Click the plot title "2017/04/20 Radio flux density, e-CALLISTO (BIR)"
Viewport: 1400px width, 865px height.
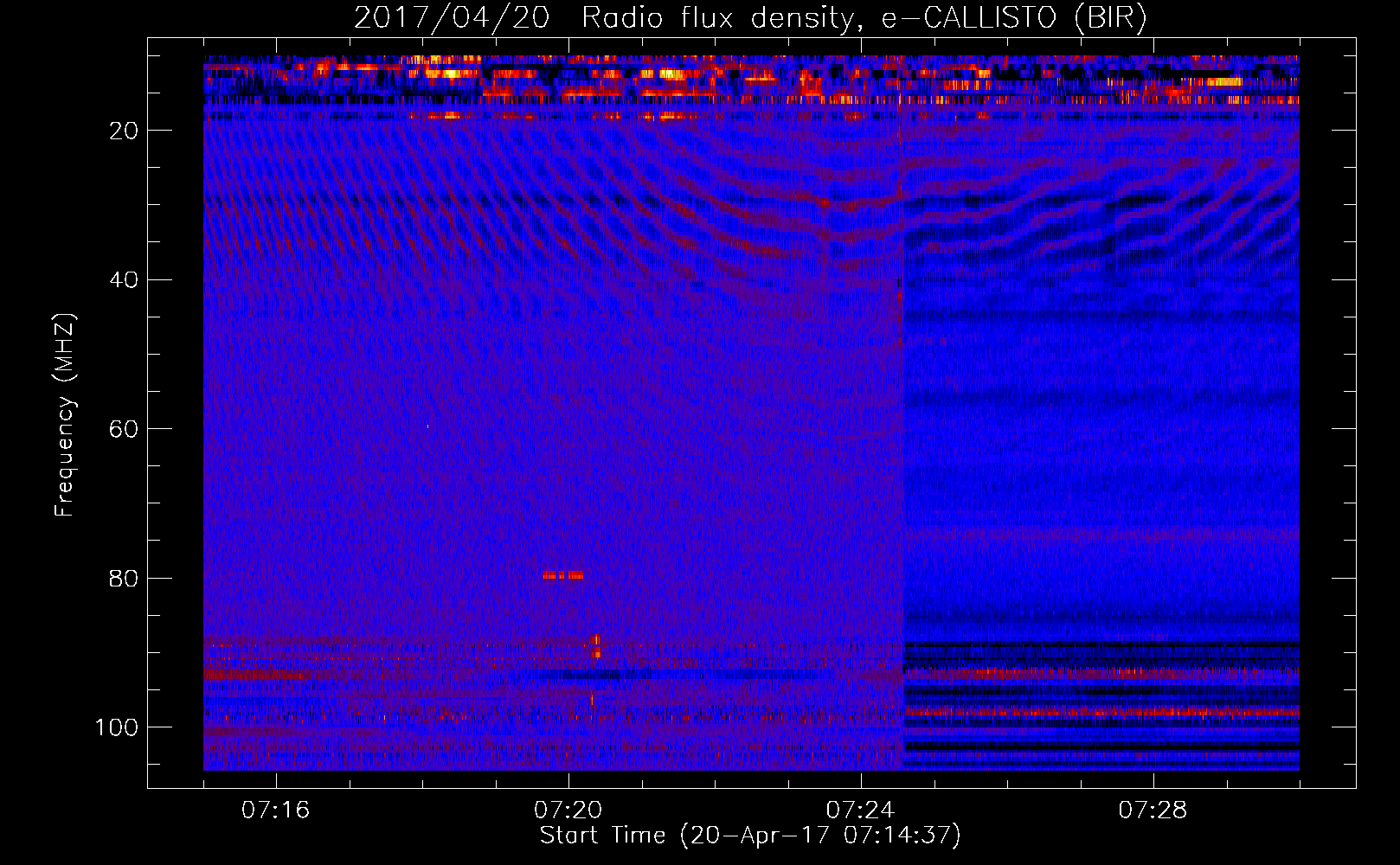(x=750, y=18)
